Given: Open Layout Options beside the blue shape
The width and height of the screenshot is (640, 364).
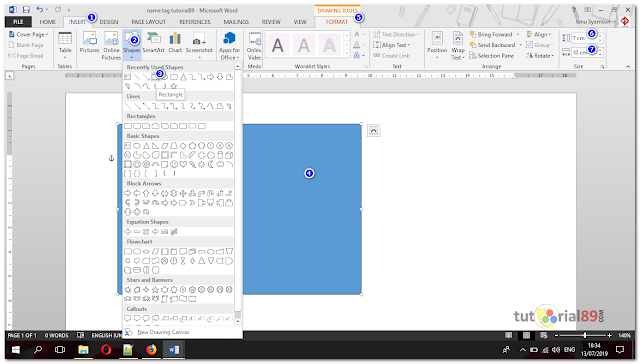Looking at the screenshot, I should pos(373,131).
